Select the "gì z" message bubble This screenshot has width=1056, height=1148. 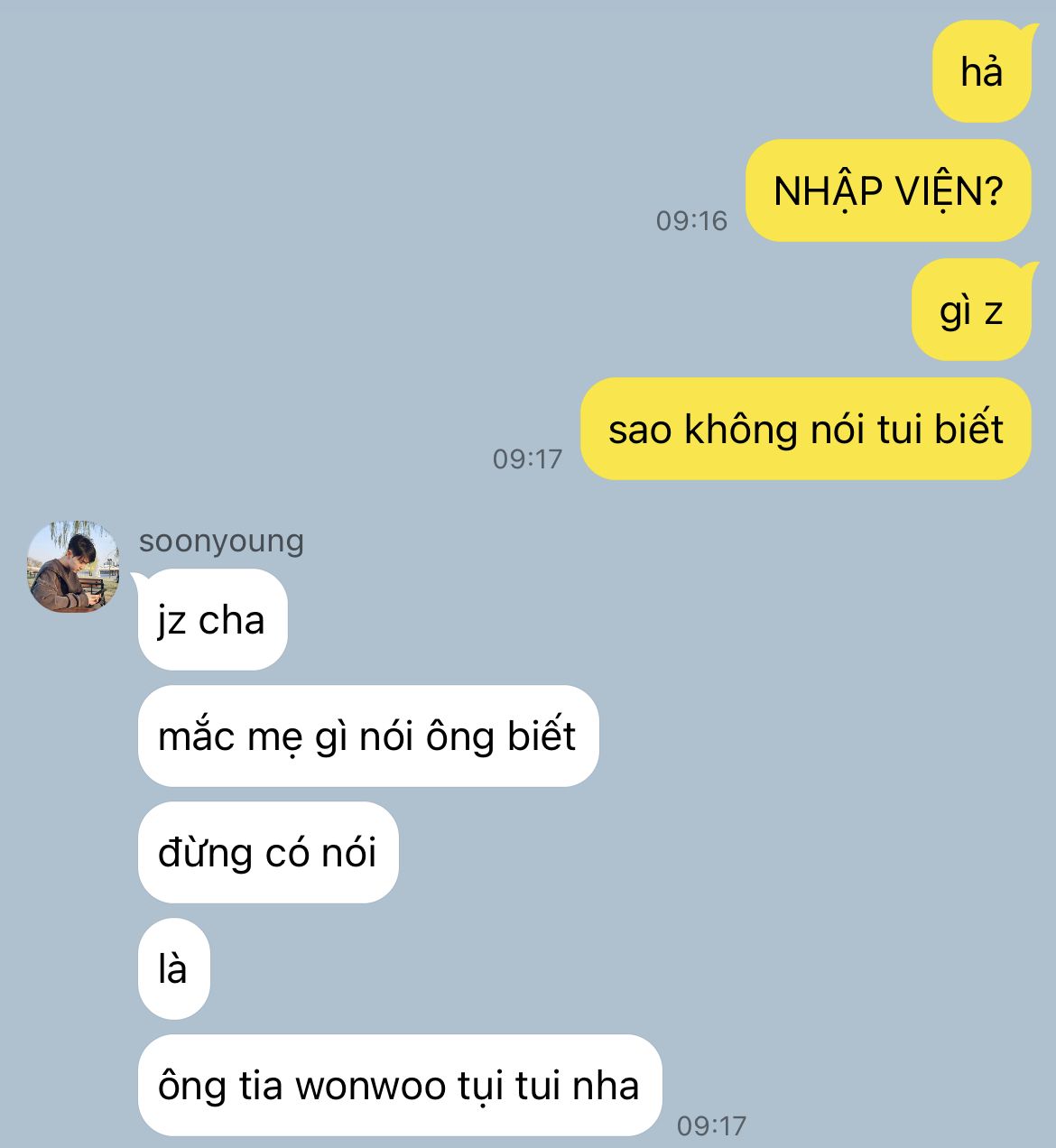(x=971, y=310)
